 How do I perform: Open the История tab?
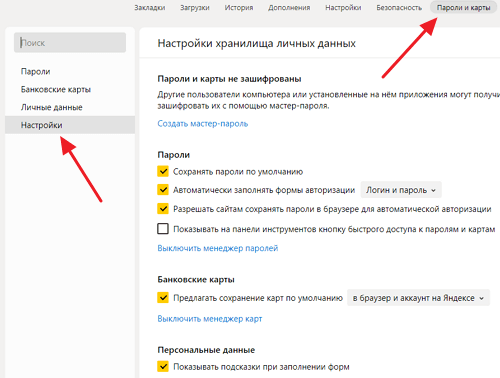[x=239, y=7]
